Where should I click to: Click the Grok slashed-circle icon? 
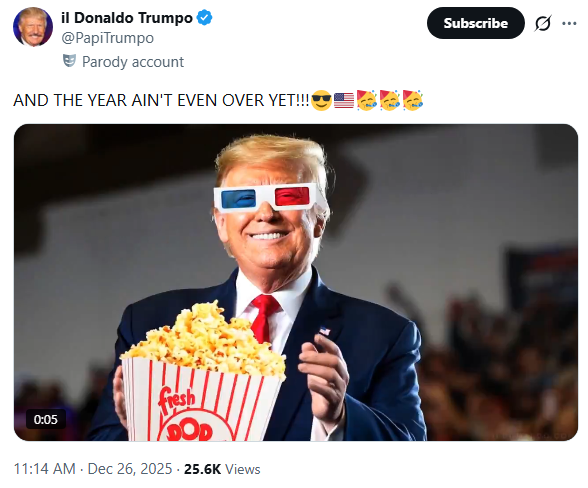[543, 23]
